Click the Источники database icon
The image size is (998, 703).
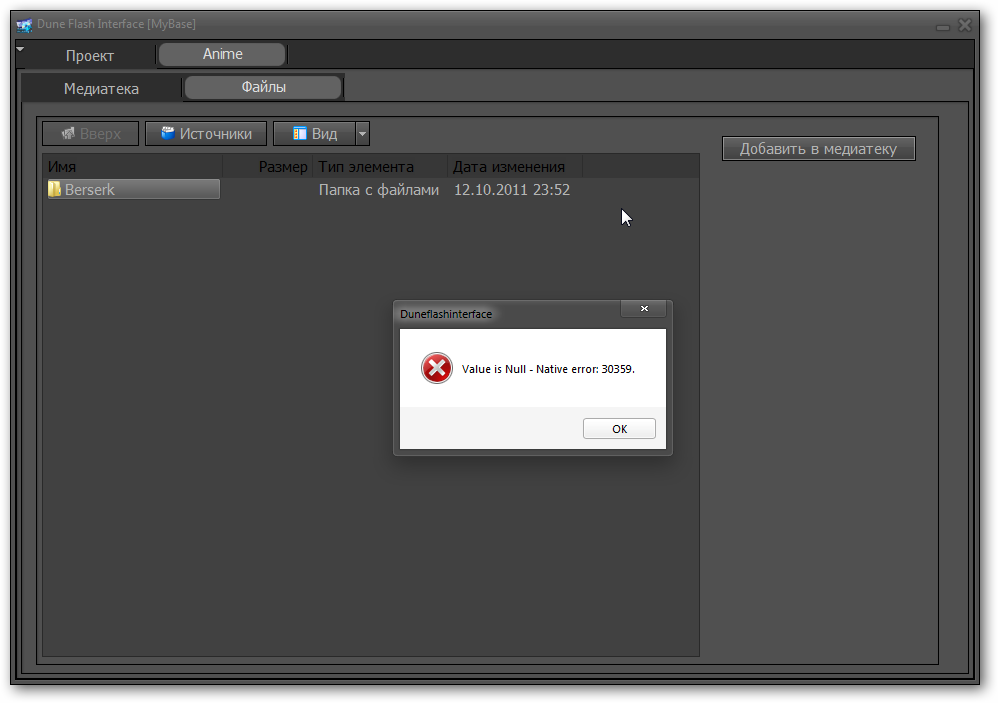pos(168,133)
